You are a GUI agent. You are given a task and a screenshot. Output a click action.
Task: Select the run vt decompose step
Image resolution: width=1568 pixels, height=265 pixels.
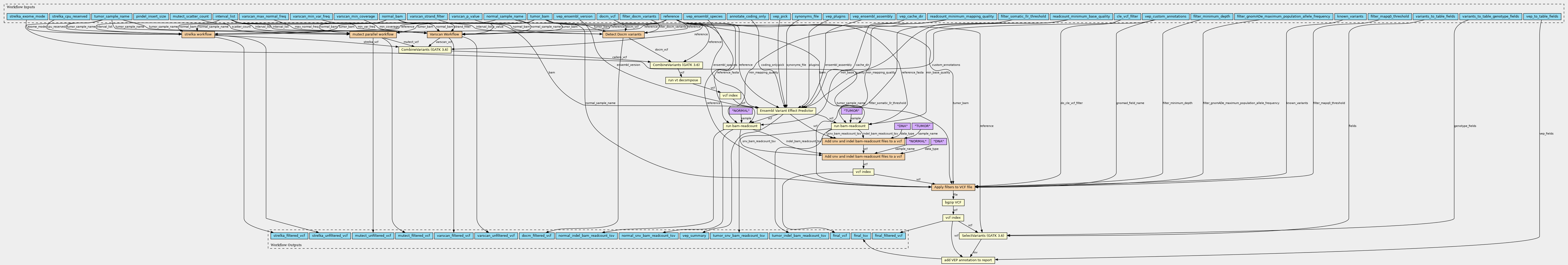(682, 80)
